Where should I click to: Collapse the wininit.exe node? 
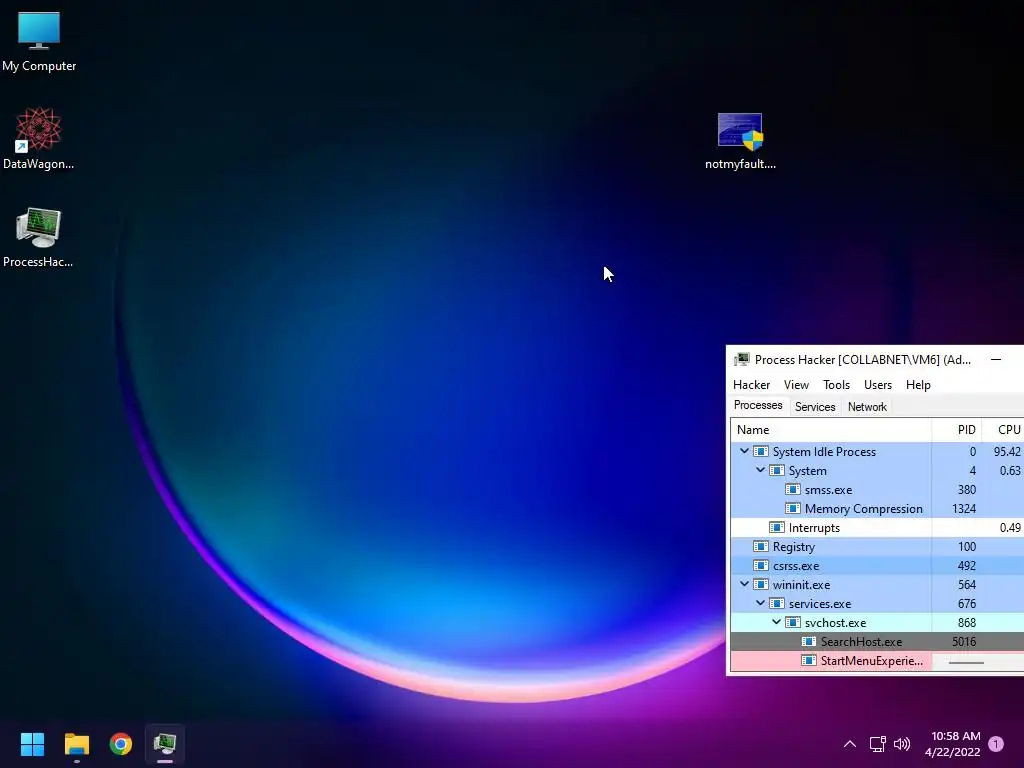(x=744, y=584)
